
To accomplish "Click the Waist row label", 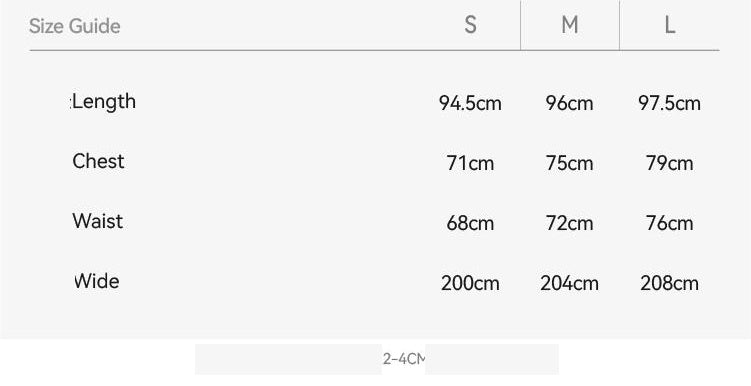I will [98, 221].
